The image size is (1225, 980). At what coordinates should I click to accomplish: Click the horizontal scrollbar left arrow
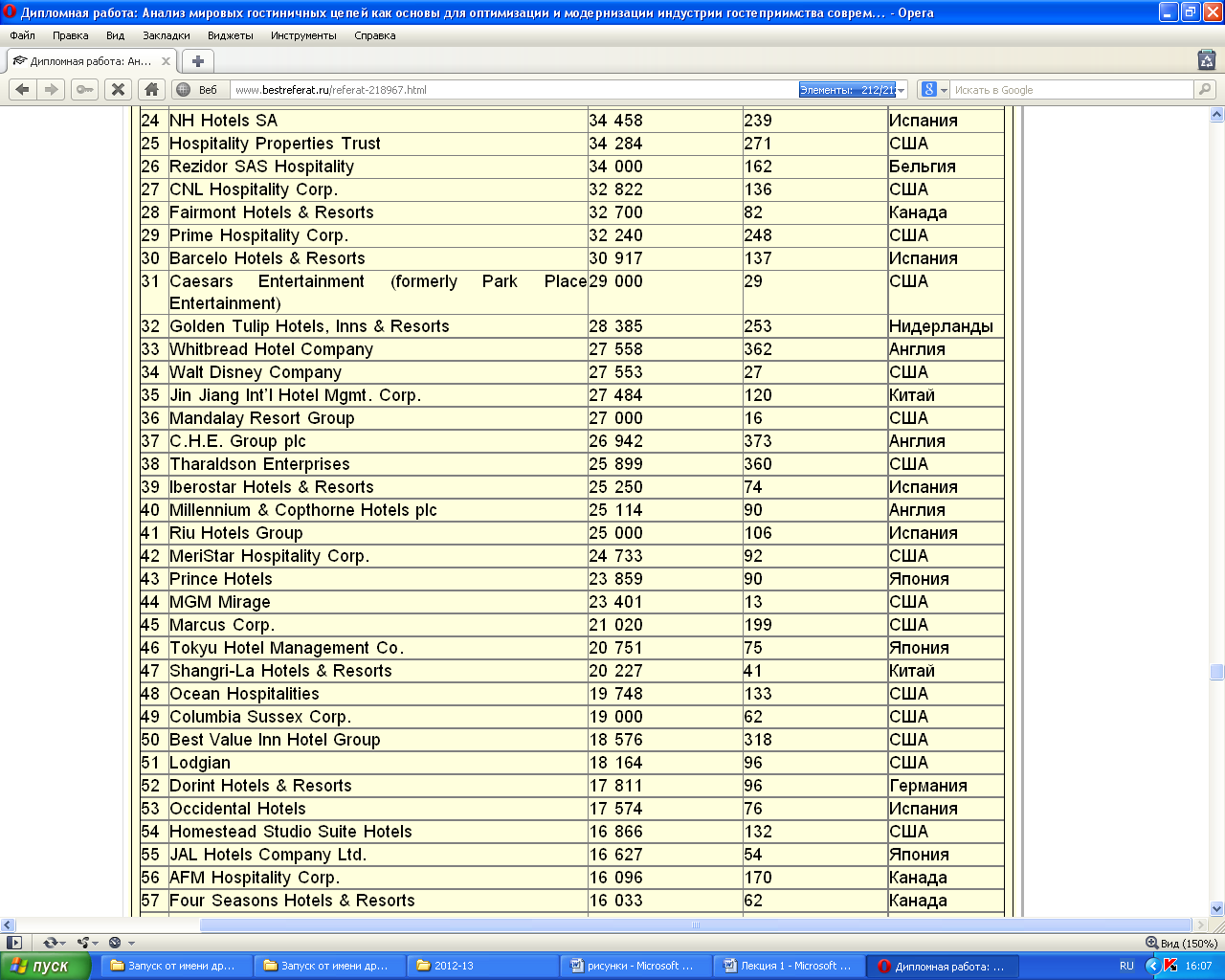(8, 925)
